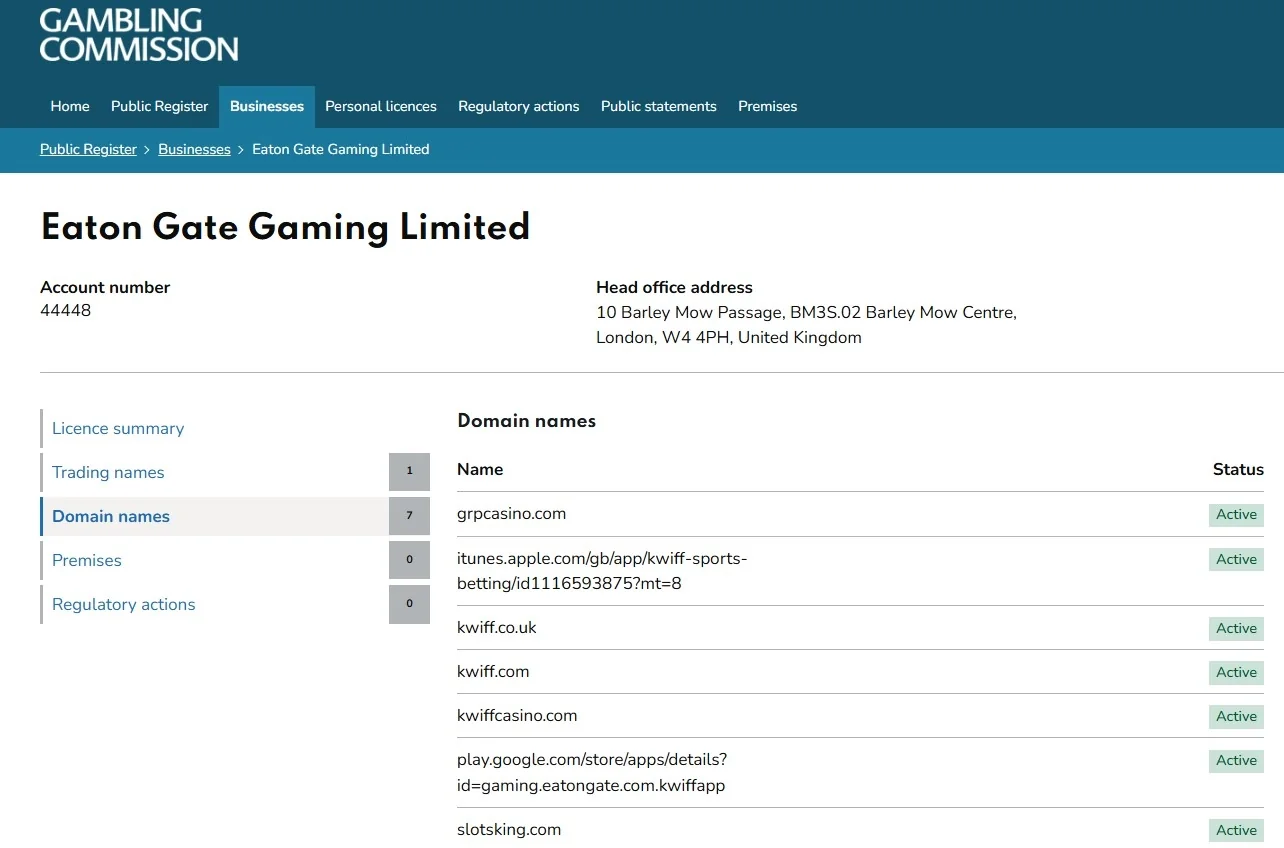The image size is (1284, 848).
Task: Click the kwiff.co.uk domain entry
Action: 497,628
